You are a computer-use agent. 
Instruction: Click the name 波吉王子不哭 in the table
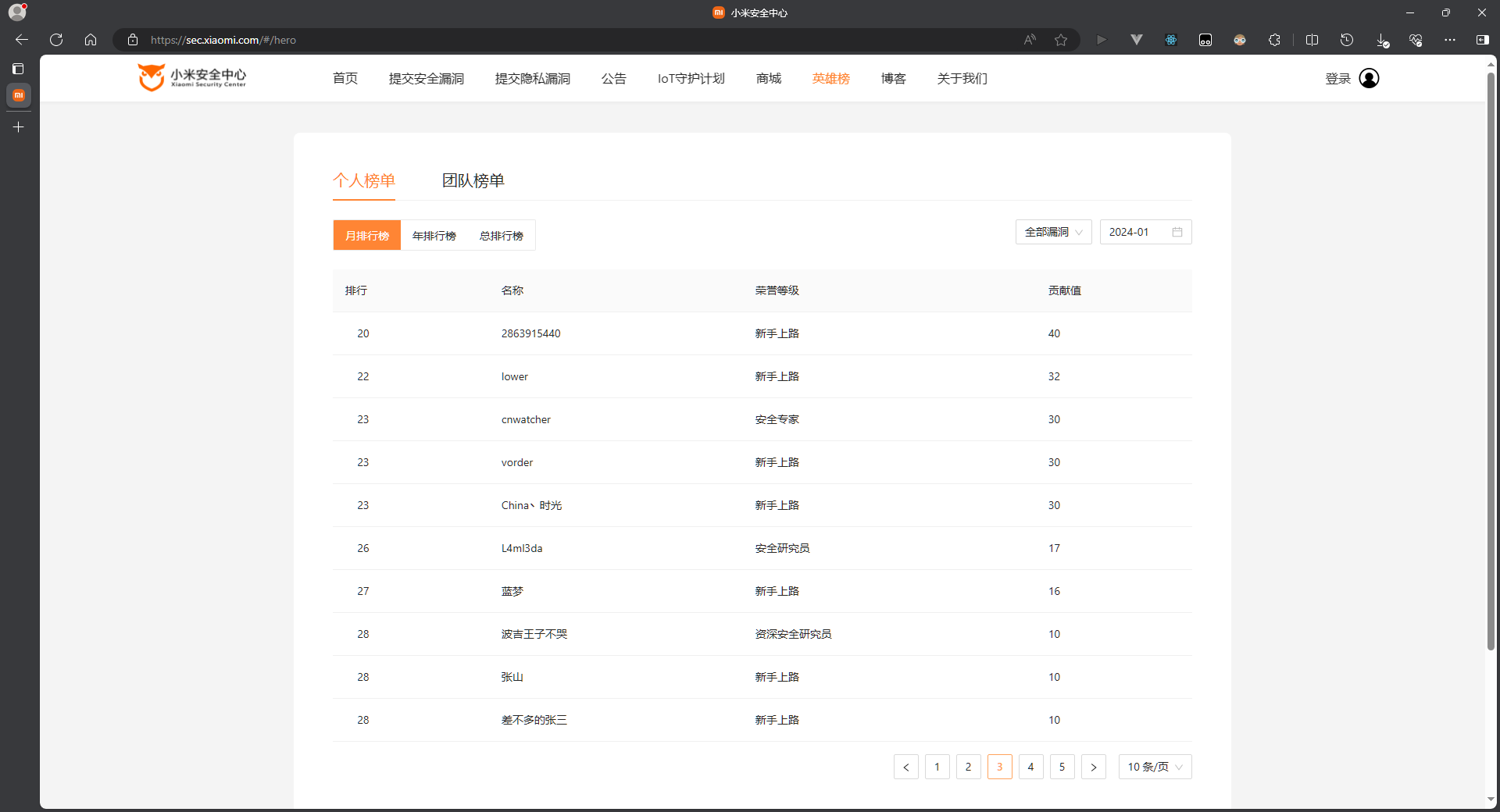pos(534,634)
